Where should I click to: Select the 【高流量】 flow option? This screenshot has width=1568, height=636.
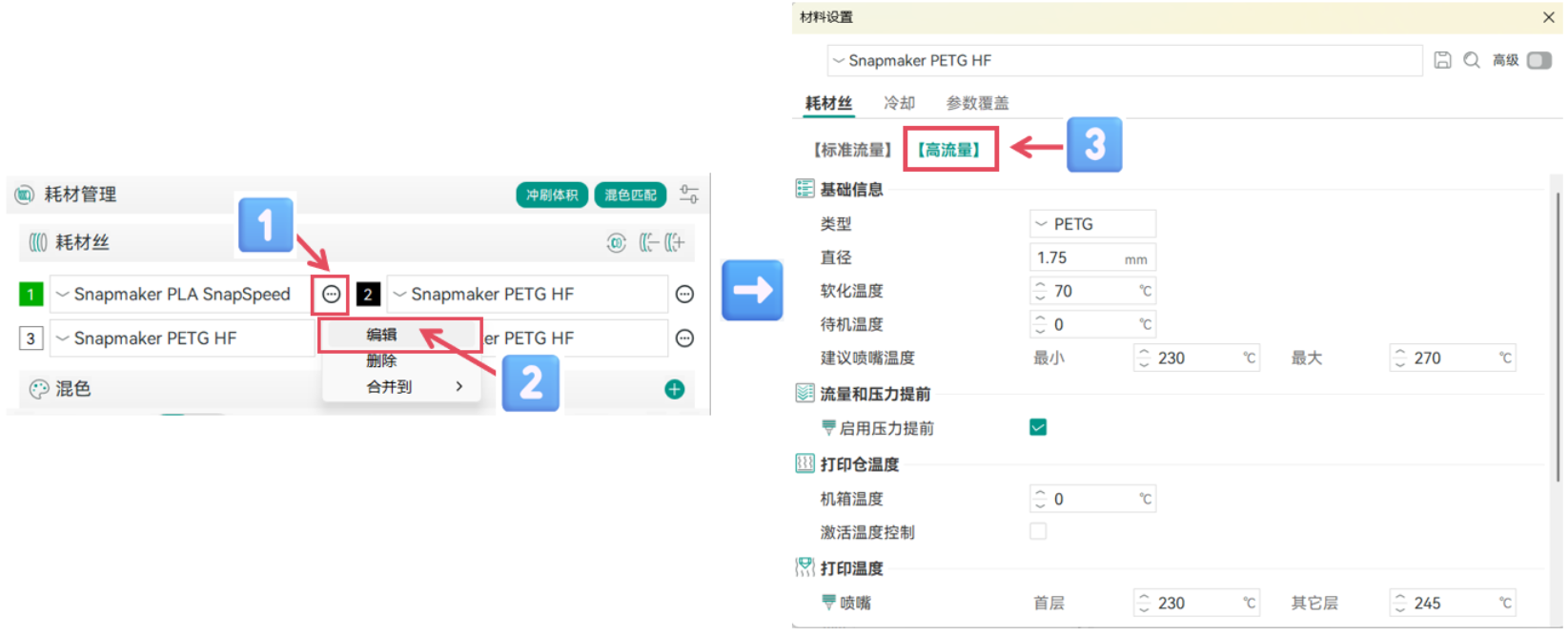point(948,150)
